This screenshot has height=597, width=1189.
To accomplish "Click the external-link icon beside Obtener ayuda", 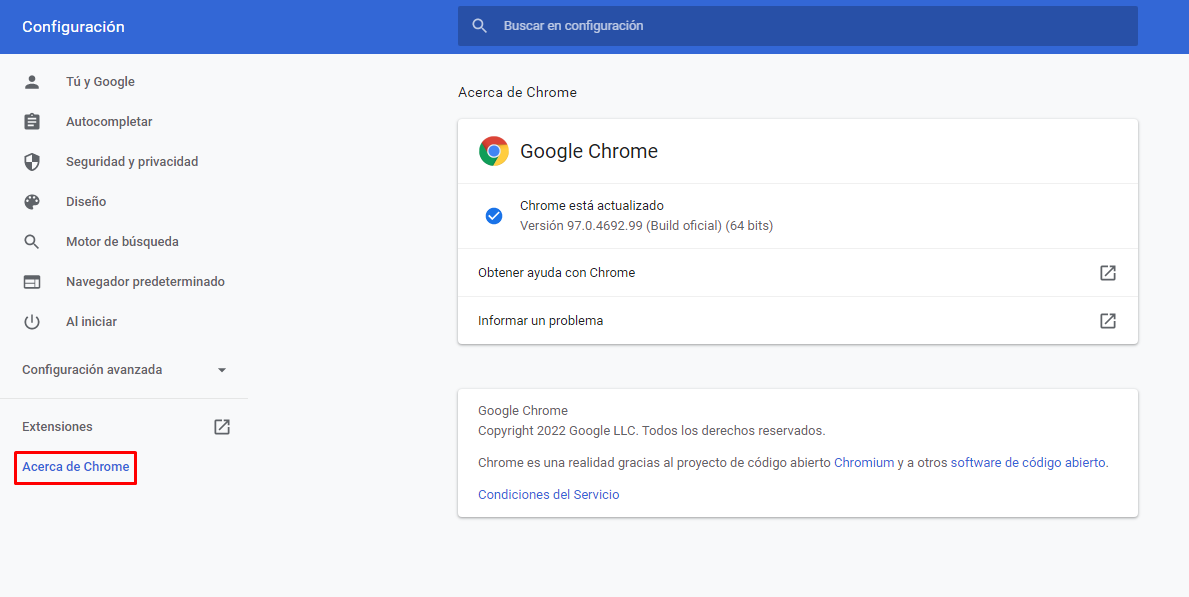I will 1107,272.
